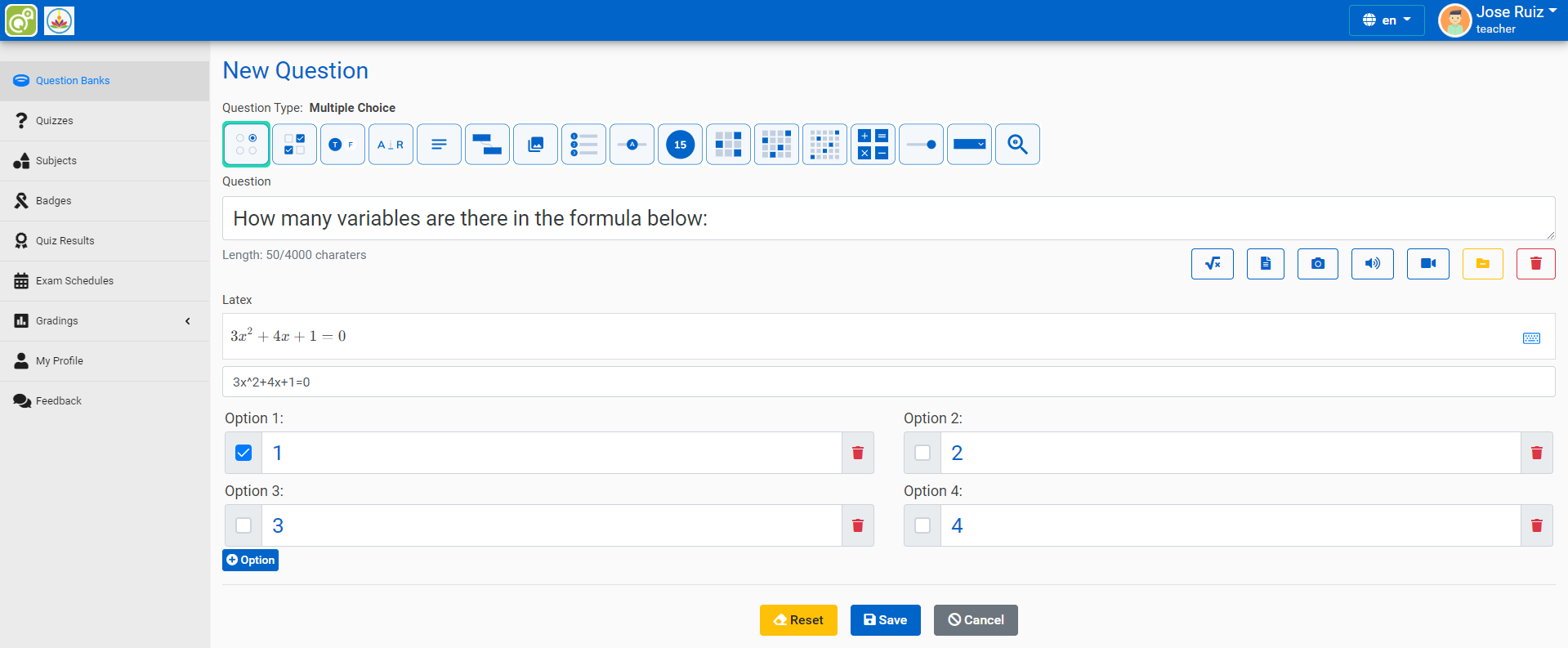Click the yellow Reset button
Viewport: 1568px width, 648px height.
798,620
